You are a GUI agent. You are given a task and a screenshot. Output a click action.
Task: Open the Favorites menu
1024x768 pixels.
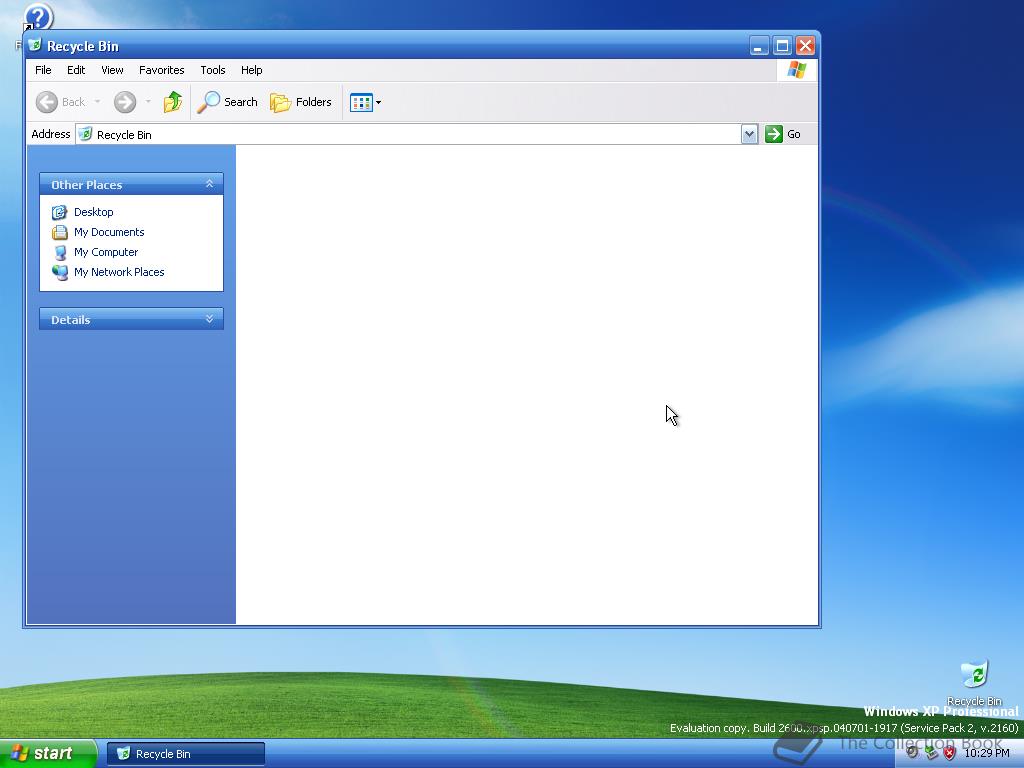tap(161, 70)
